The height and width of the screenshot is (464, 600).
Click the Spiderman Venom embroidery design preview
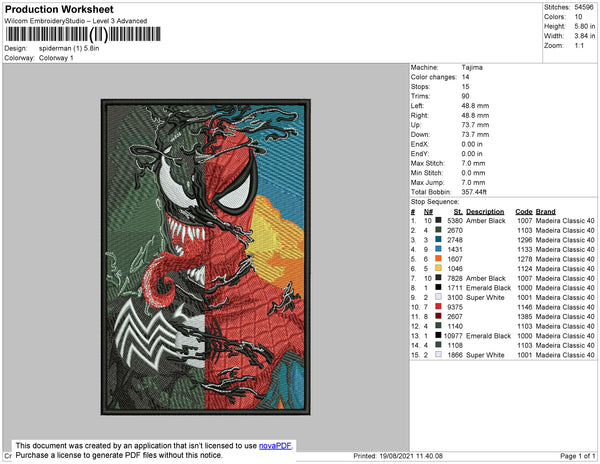point(205,257)
